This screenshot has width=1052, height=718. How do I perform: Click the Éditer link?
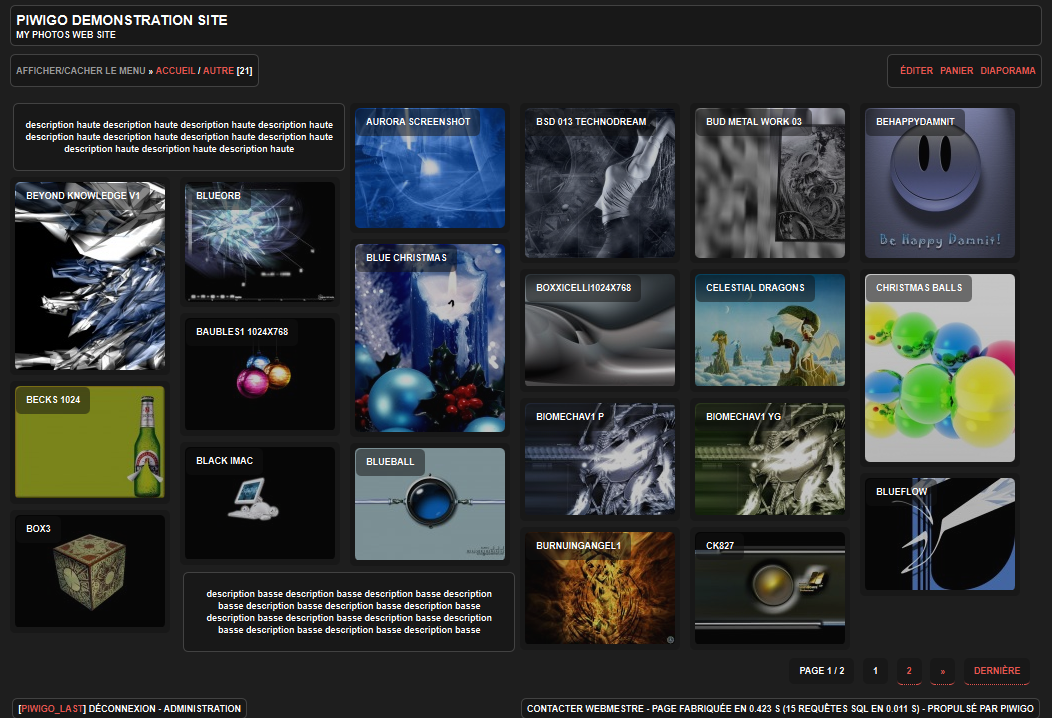(916, 71)
